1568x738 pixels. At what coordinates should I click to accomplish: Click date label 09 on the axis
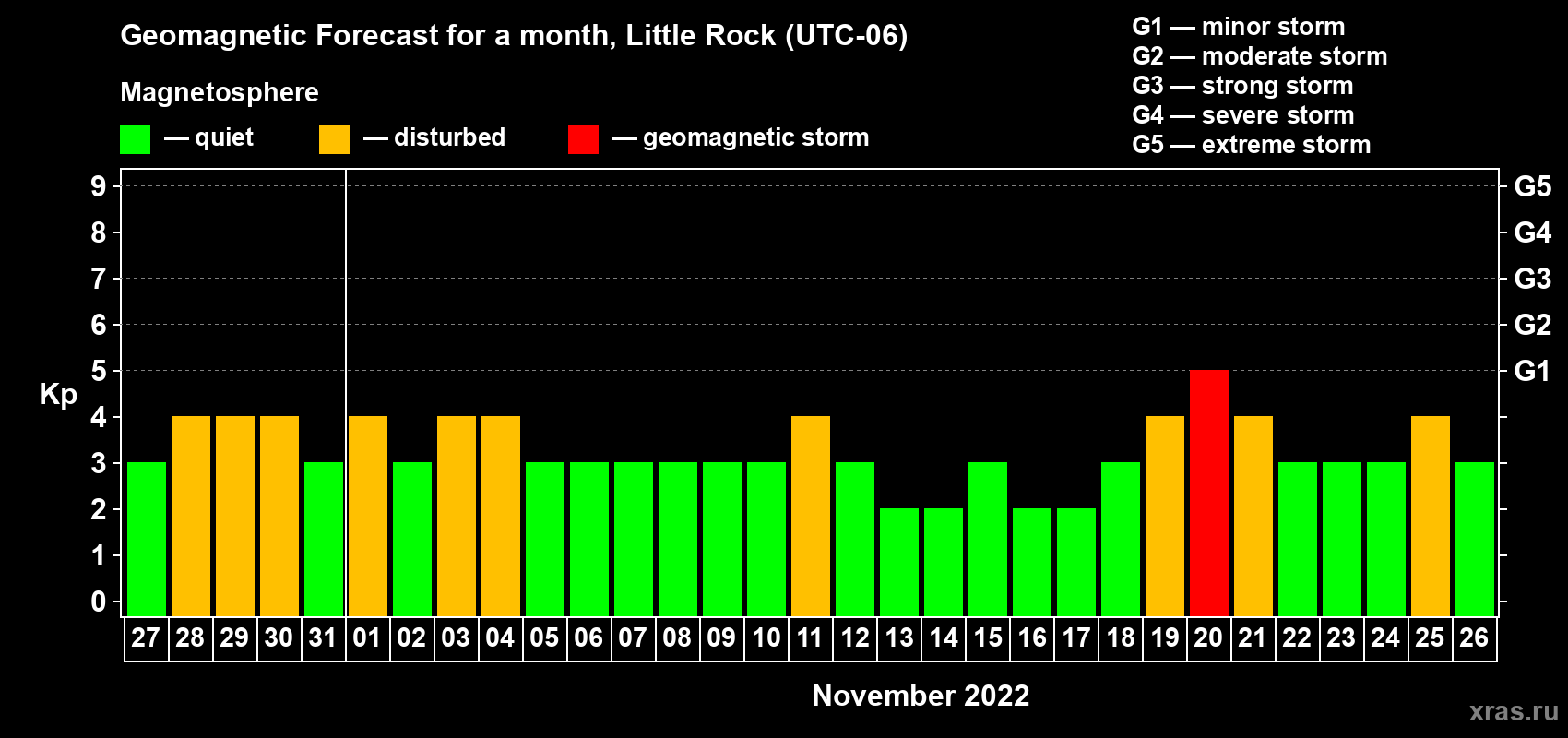click(x=721, y=638)
